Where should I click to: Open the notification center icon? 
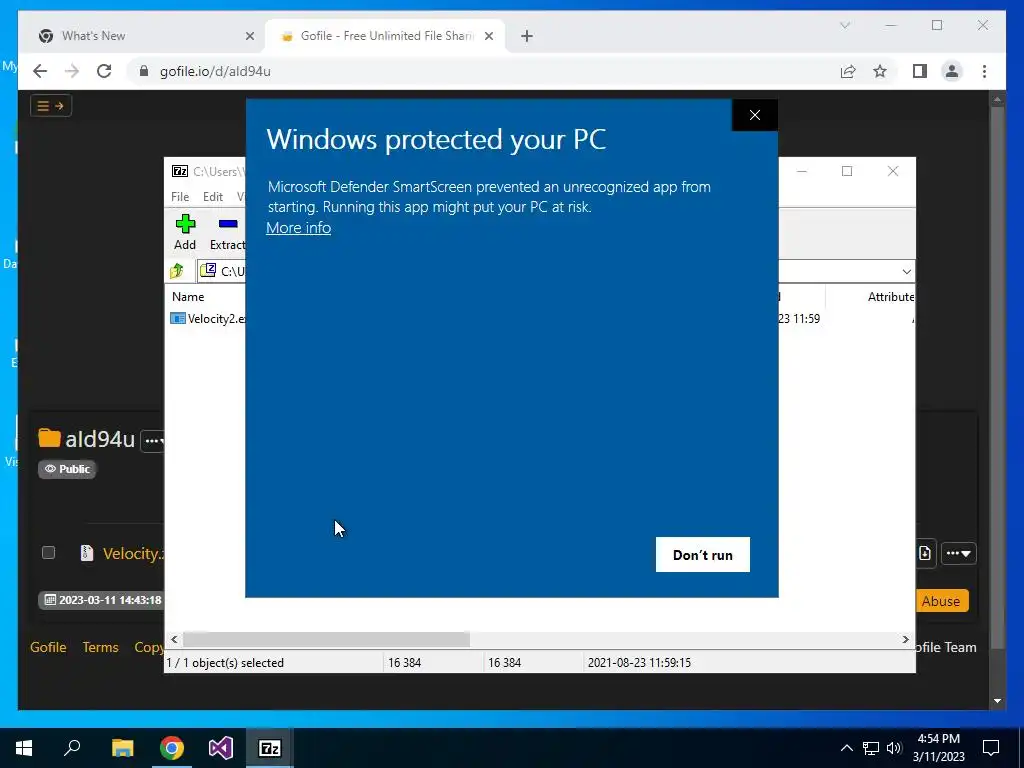(991, 748)
